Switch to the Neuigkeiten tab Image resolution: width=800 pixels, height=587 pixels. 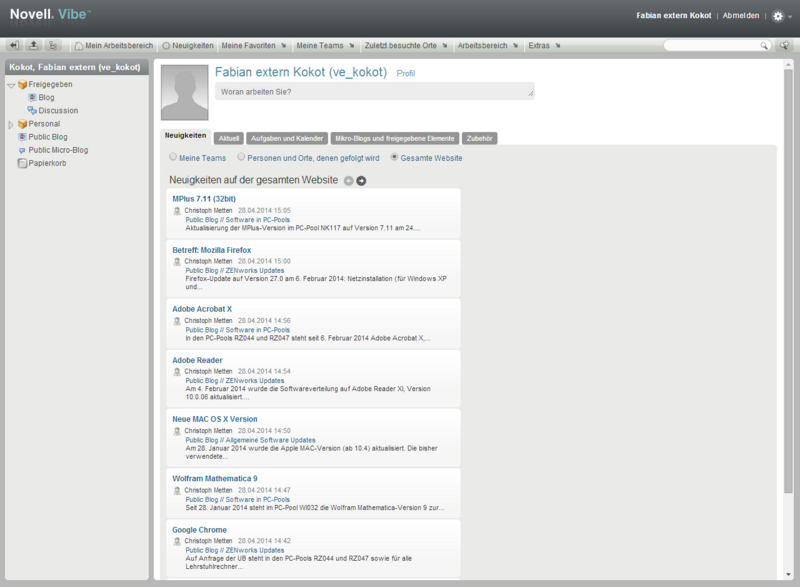tap(186, 136)
